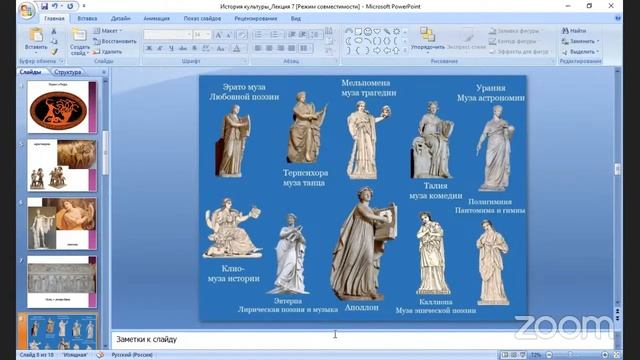Toggle bold (Ж) formatting
Image resolution: width=640 pixels, height=360 pixels.
click(x=149, y=49)
